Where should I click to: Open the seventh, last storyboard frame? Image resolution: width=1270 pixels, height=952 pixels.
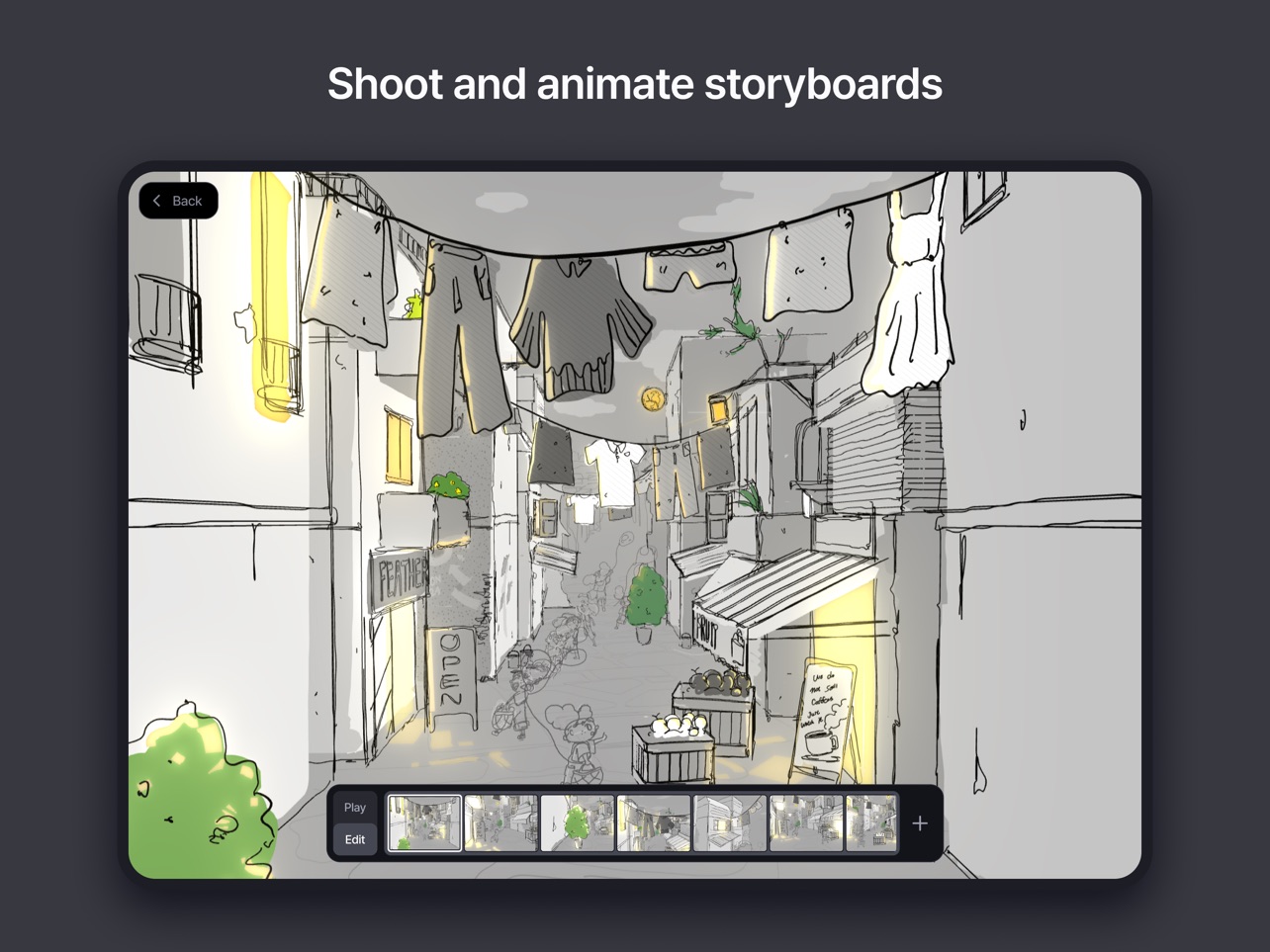point(871,823)
